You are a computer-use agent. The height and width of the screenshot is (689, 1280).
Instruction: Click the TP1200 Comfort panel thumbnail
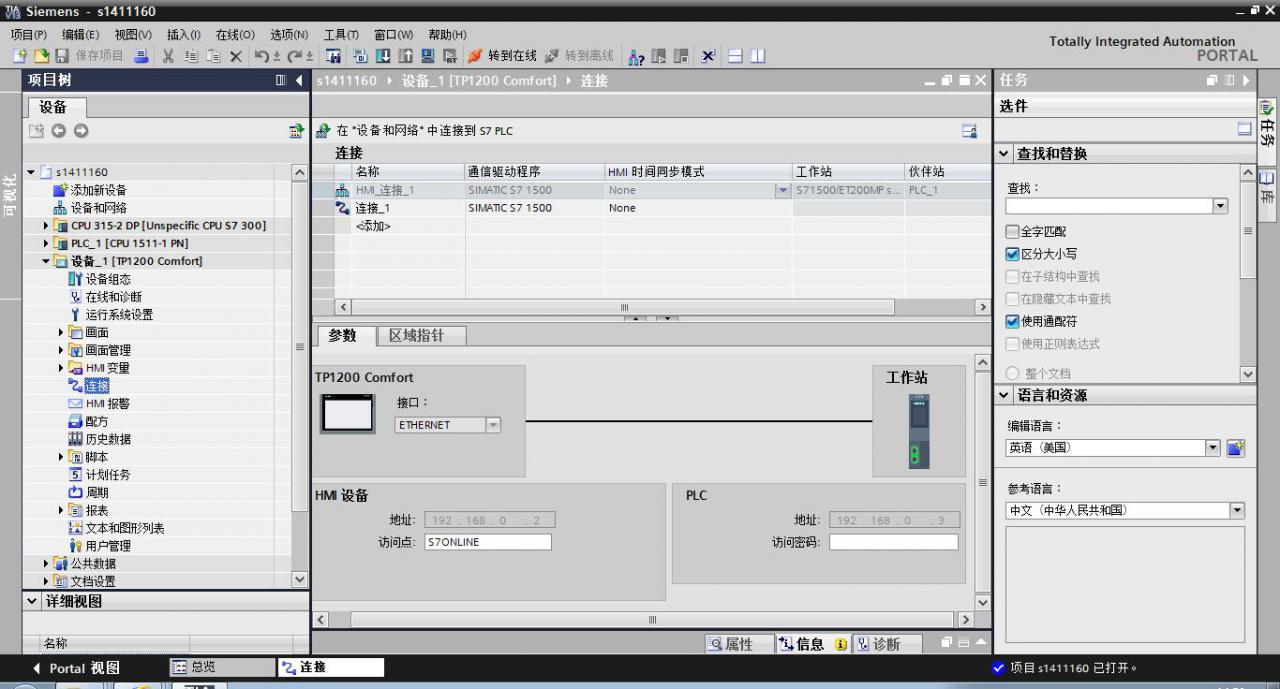tap(348, 413)
